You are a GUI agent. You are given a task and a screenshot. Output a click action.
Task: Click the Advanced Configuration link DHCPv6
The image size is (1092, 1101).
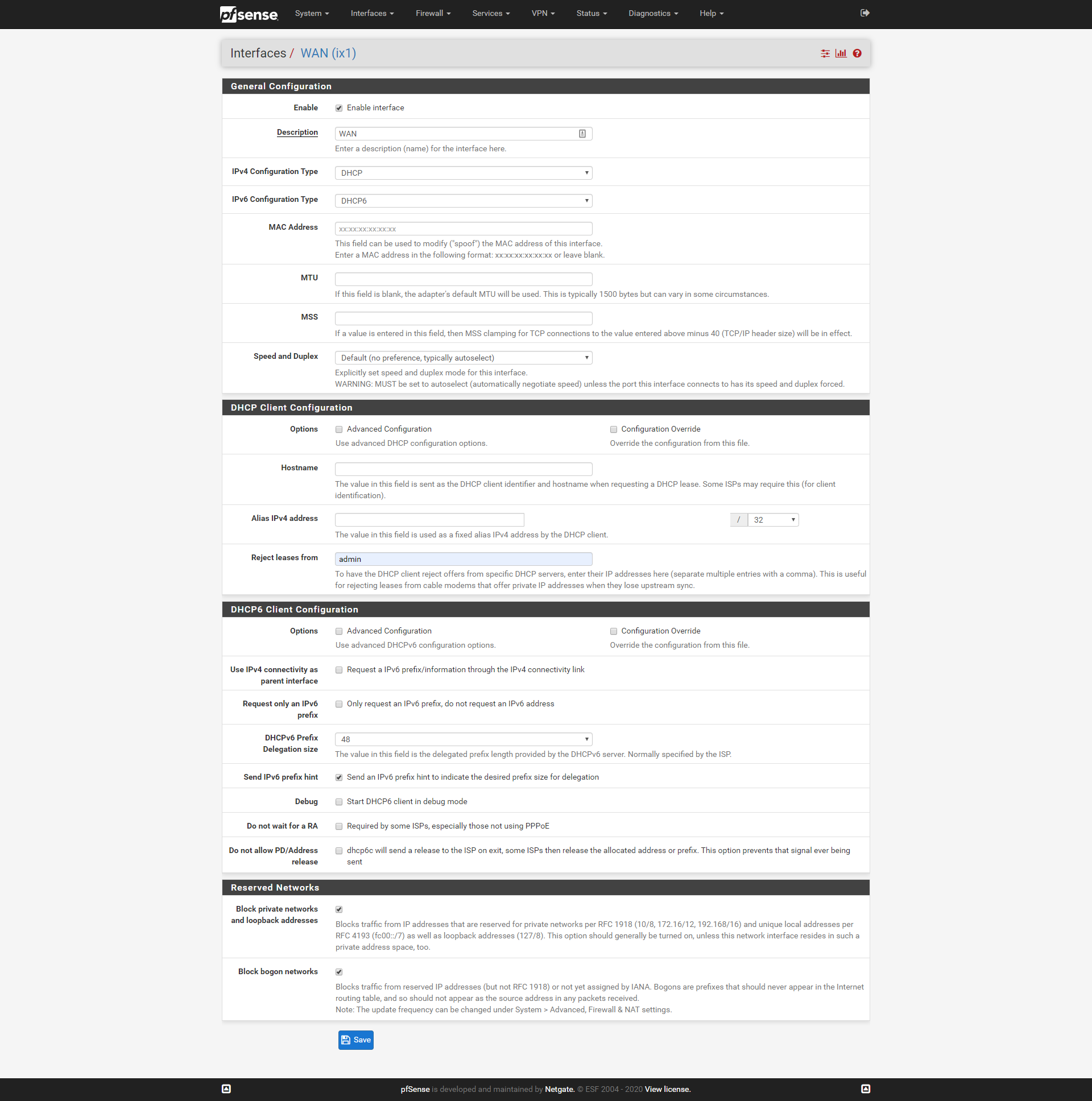(388, 631)
